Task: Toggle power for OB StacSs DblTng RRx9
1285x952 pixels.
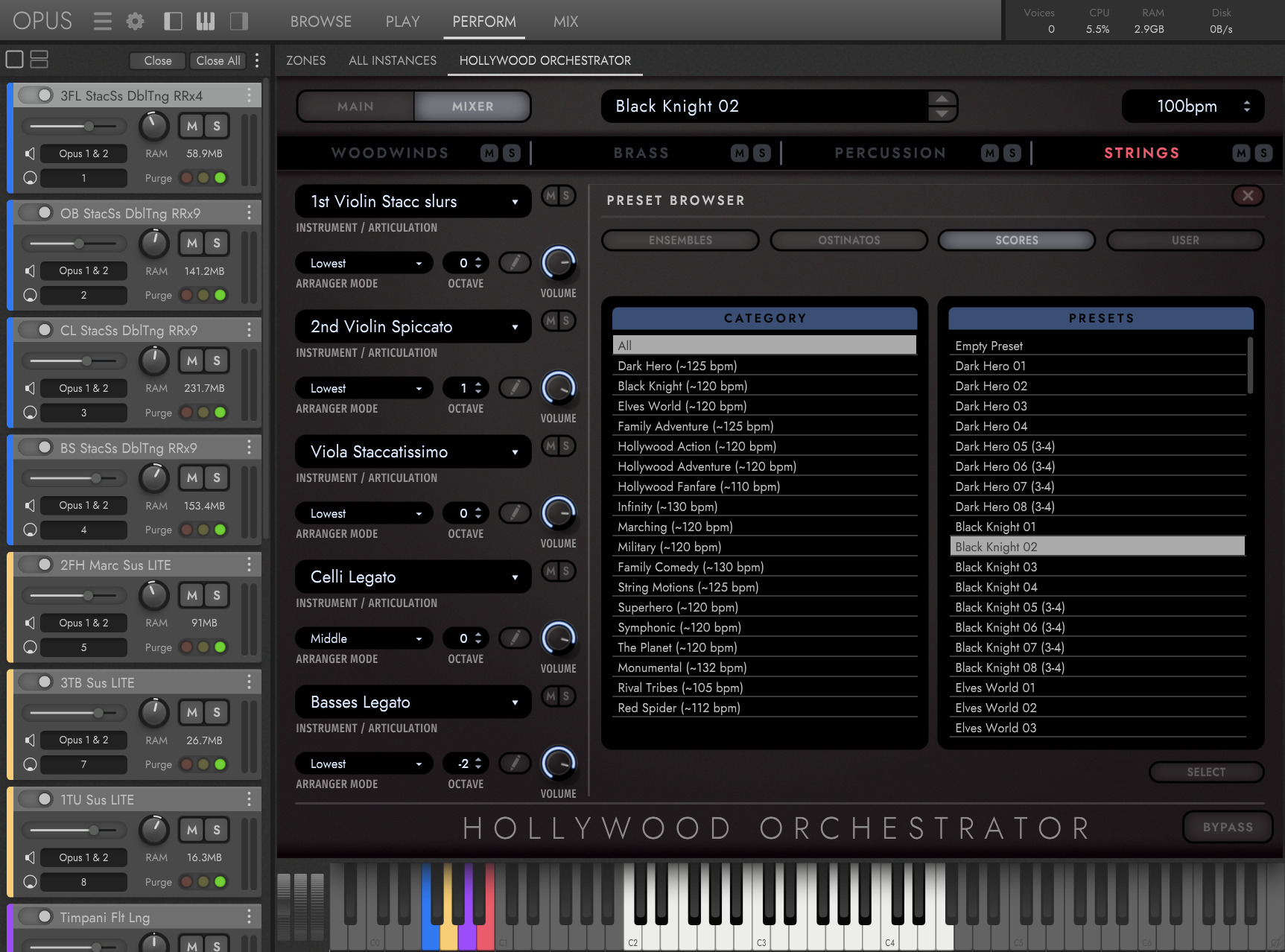Action: (36, 213)
